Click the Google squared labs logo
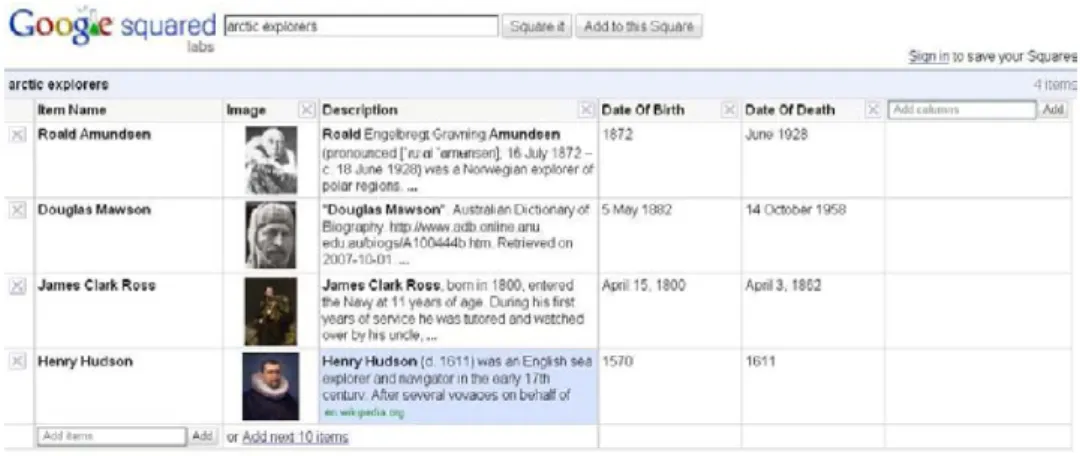The image size is (1080, 456). 112,29
